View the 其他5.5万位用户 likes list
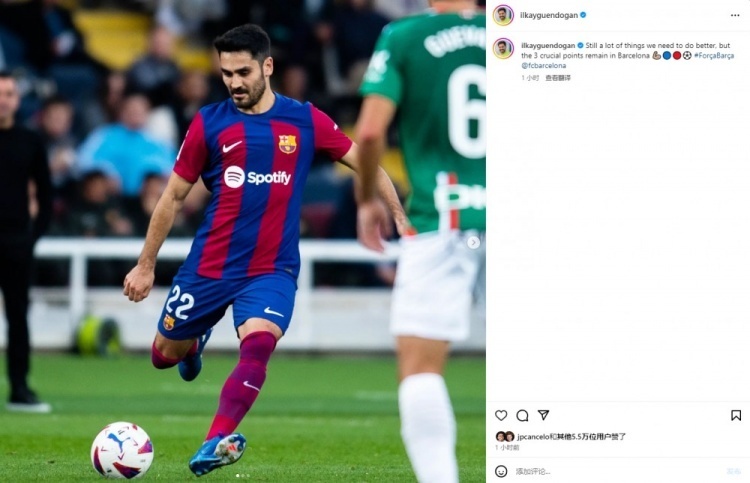Viewport: 750px width, 483px height. point(584,436)
